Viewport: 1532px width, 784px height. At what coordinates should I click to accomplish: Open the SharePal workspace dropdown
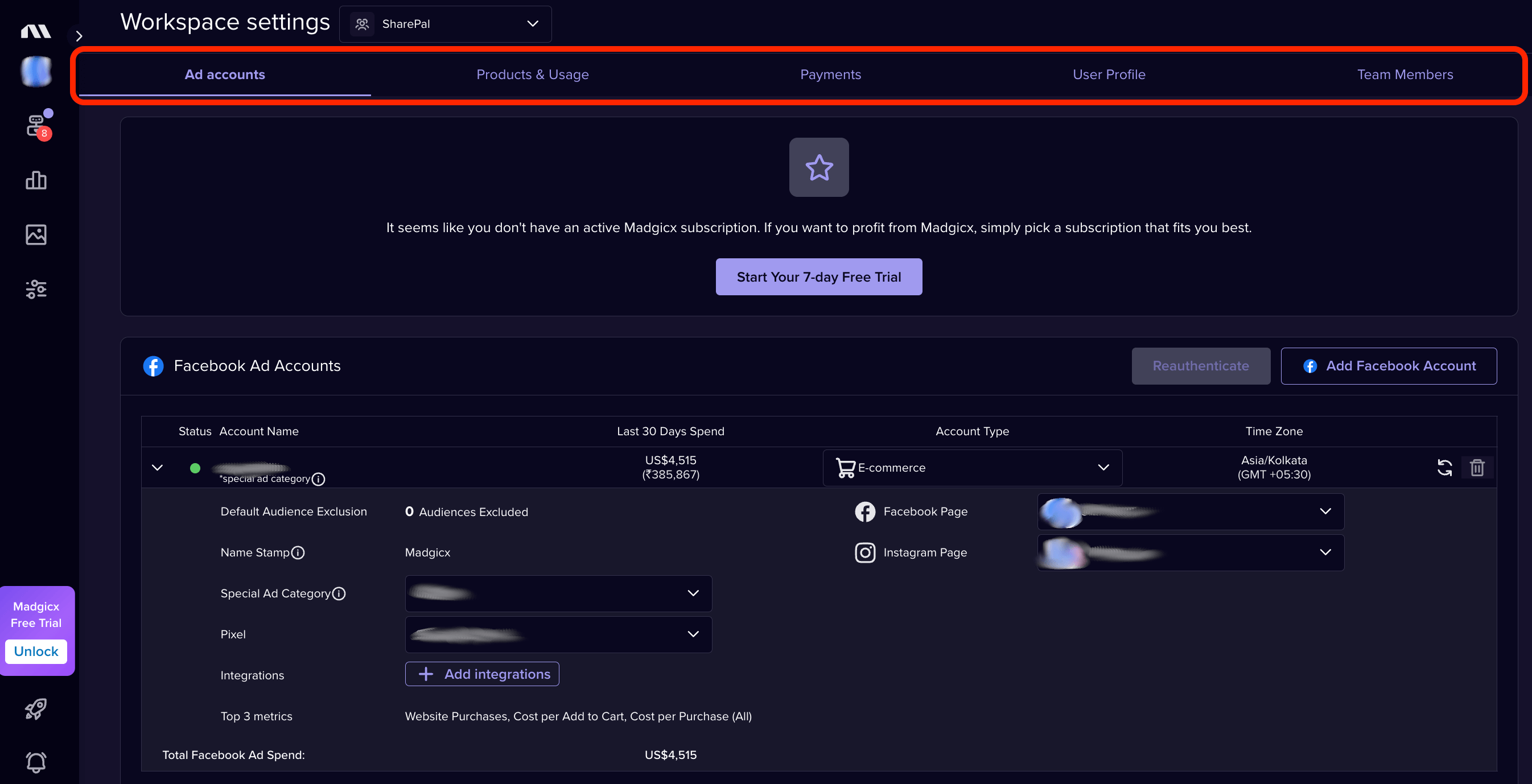click(x=446, y=24)
